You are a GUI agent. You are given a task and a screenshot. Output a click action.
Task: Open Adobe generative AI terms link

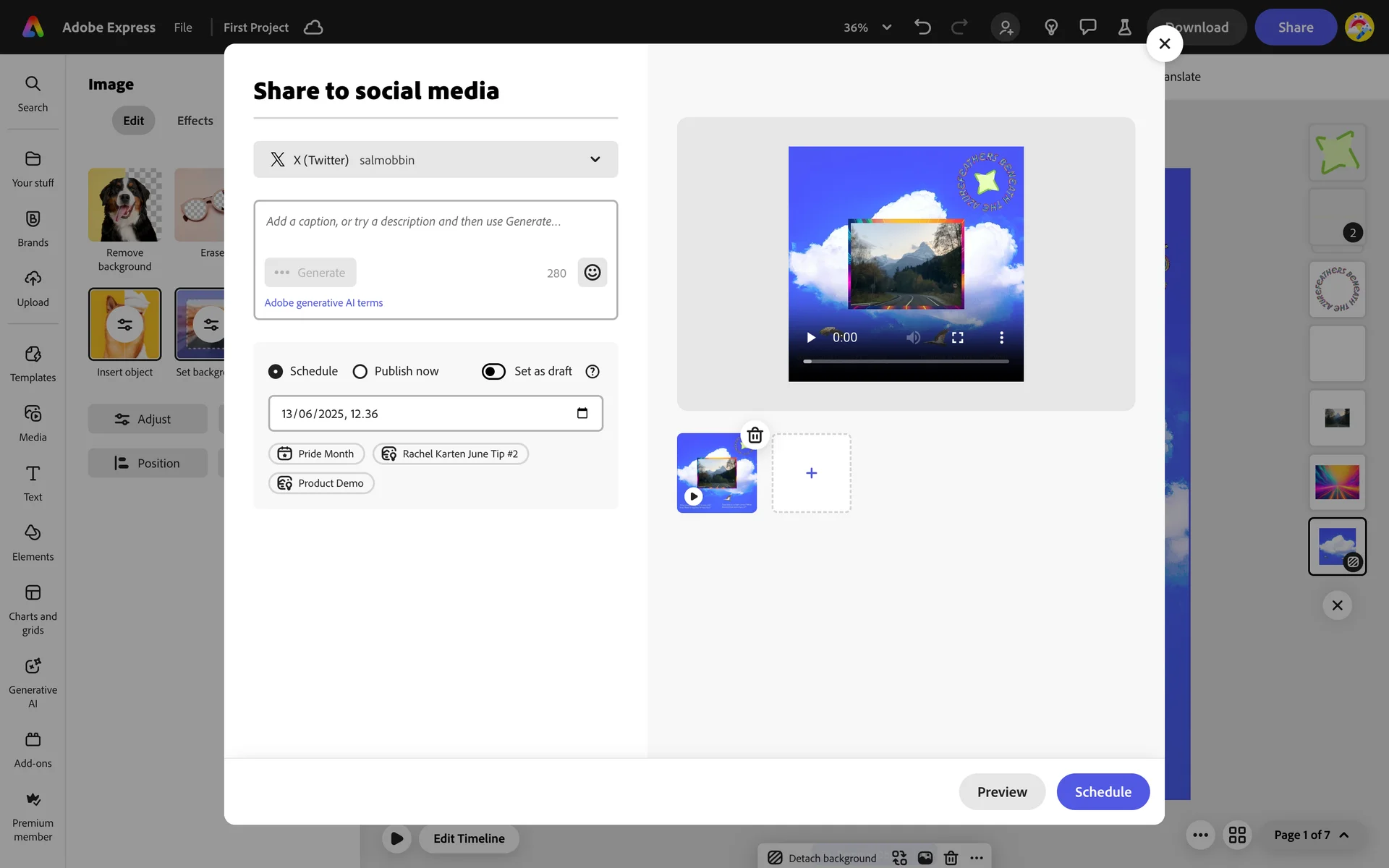coord(323,303)
